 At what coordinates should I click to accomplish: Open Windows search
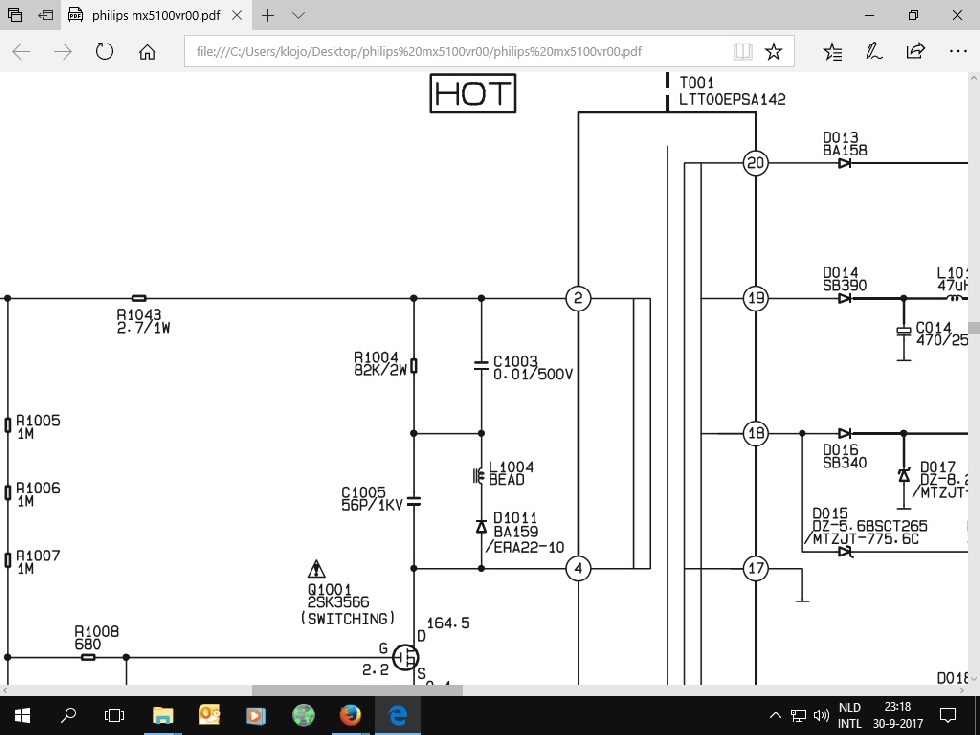[x=68, y=715]
